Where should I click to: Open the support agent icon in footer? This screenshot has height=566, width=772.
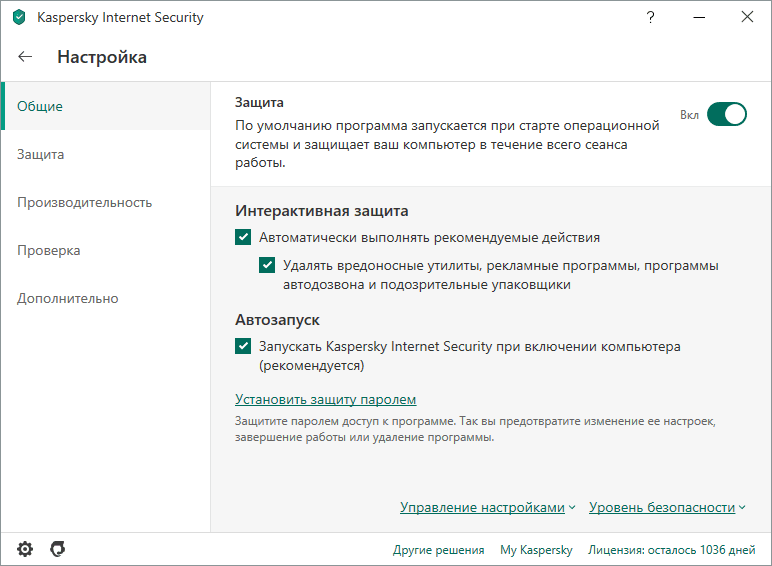[58, 549]
